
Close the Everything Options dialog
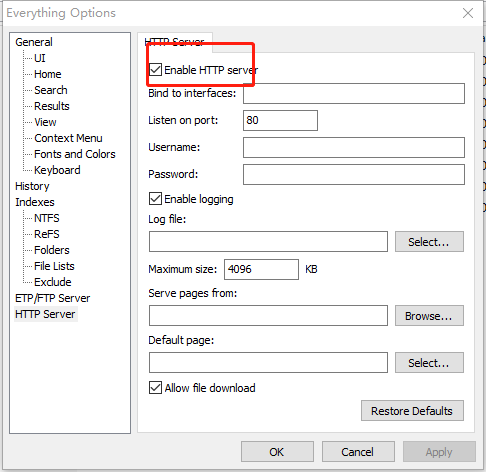coord(468,13)
